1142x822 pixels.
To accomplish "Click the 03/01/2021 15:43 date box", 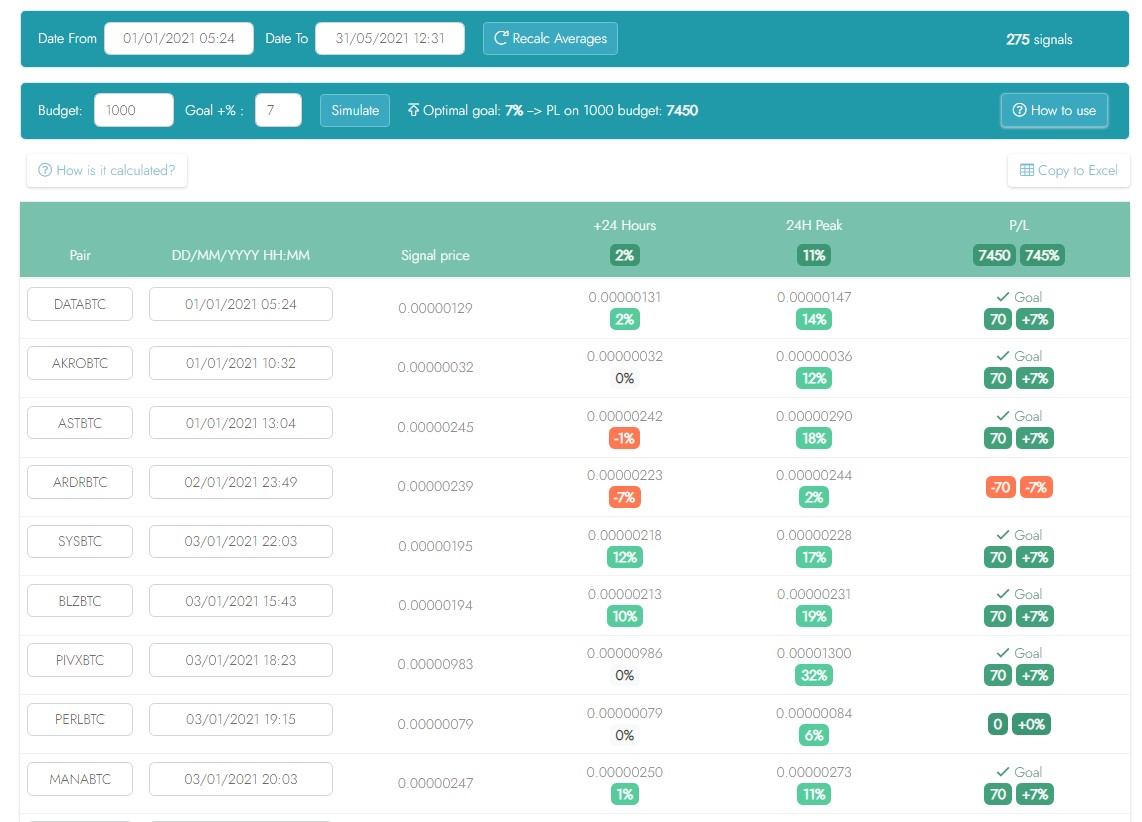I will point(241,601).
